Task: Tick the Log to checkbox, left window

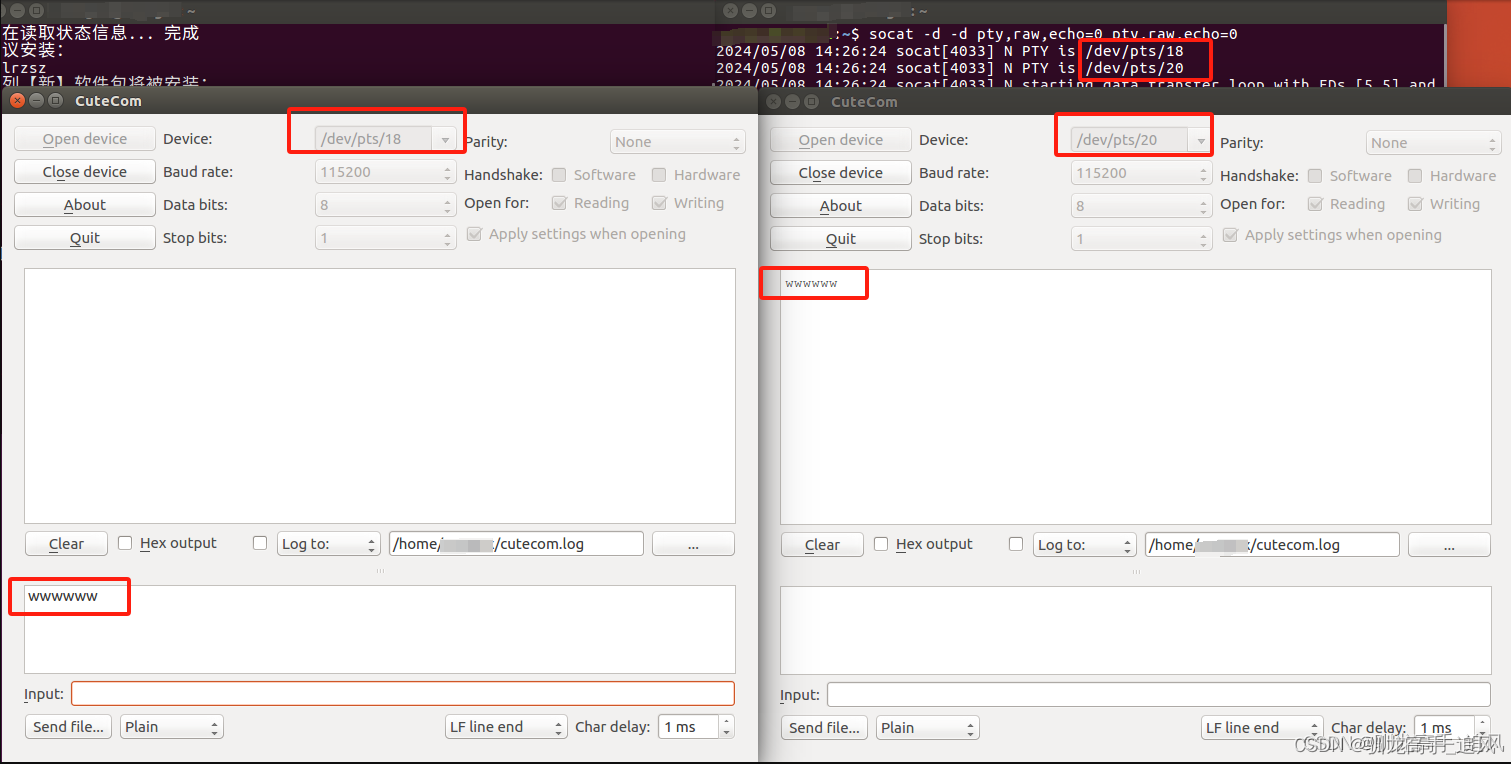Action: click(x=260, y=543)
